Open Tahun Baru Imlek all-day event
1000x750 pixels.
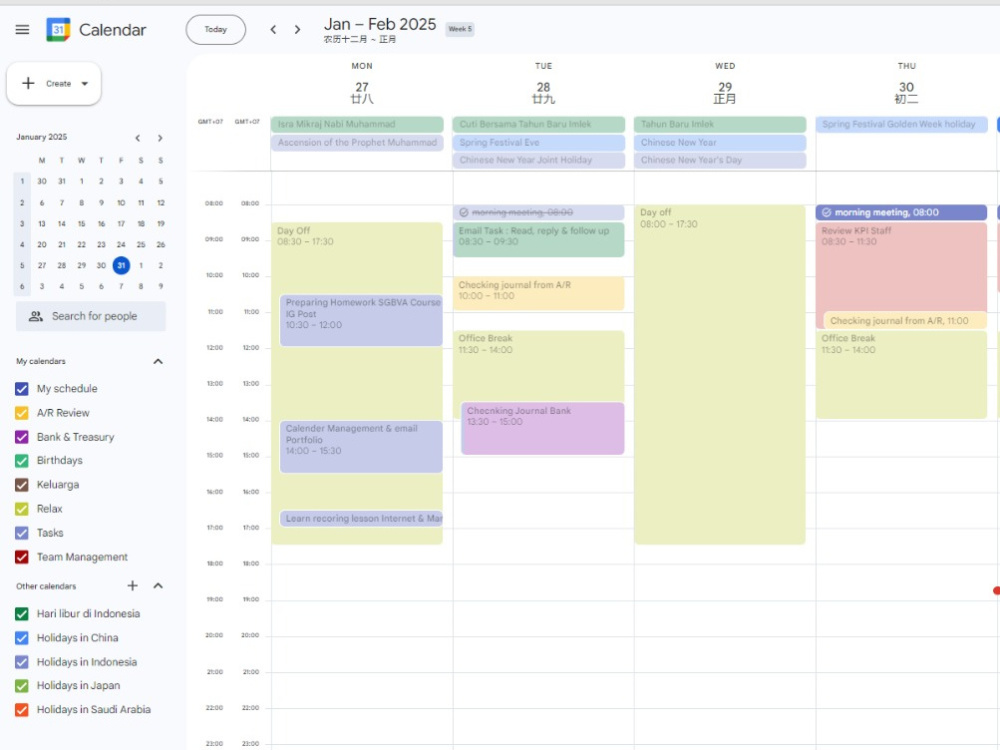720,124
